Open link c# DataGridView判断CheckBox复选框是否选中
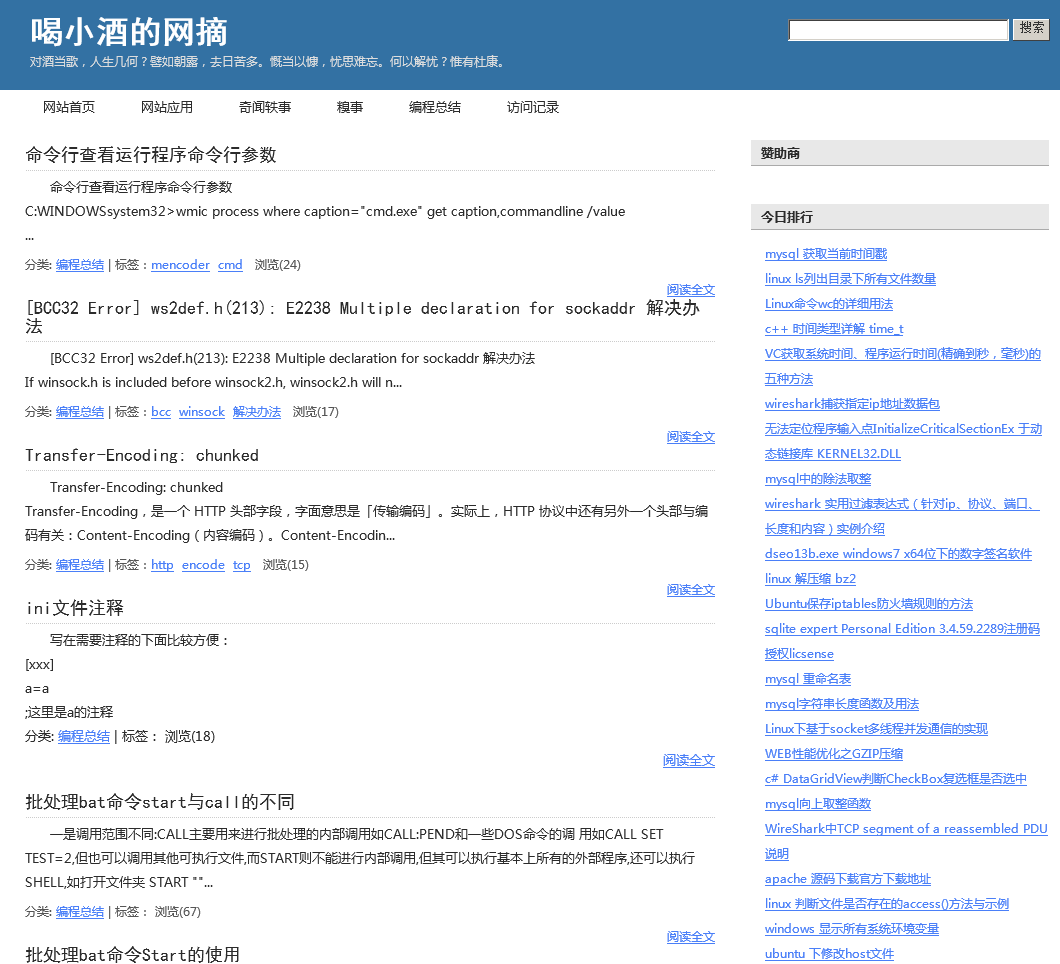 pos(895,779)
